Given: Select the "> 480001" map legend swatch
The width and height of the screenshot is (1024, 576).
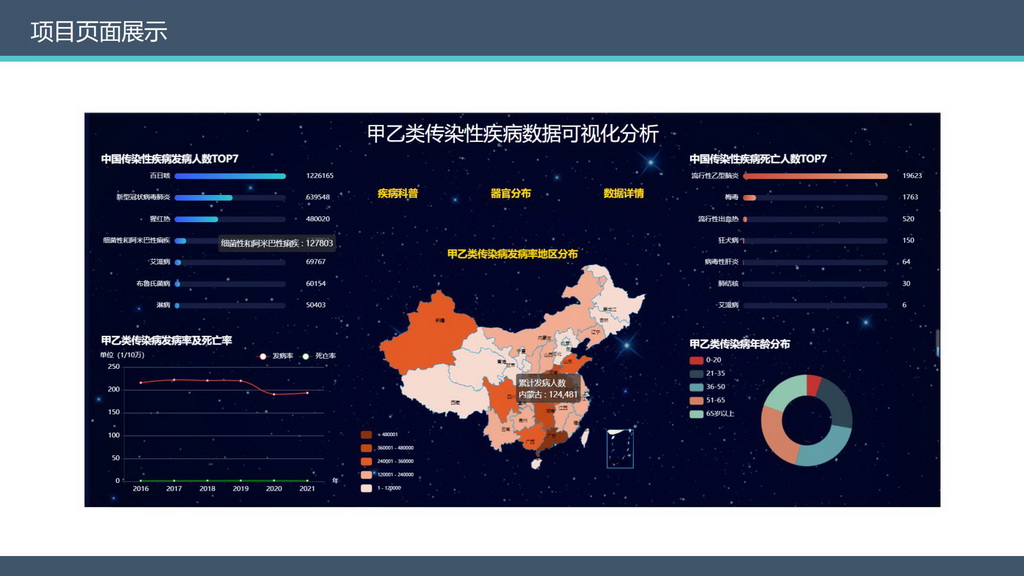Looking at the screenshot, I should (x=366, y=434).
